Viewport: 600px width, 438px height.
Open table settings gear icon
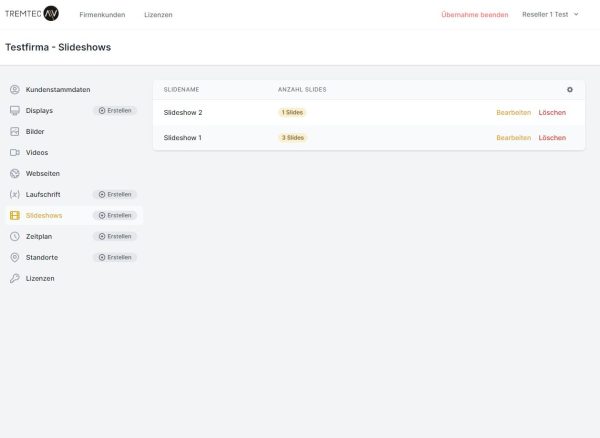coord(570,90)
